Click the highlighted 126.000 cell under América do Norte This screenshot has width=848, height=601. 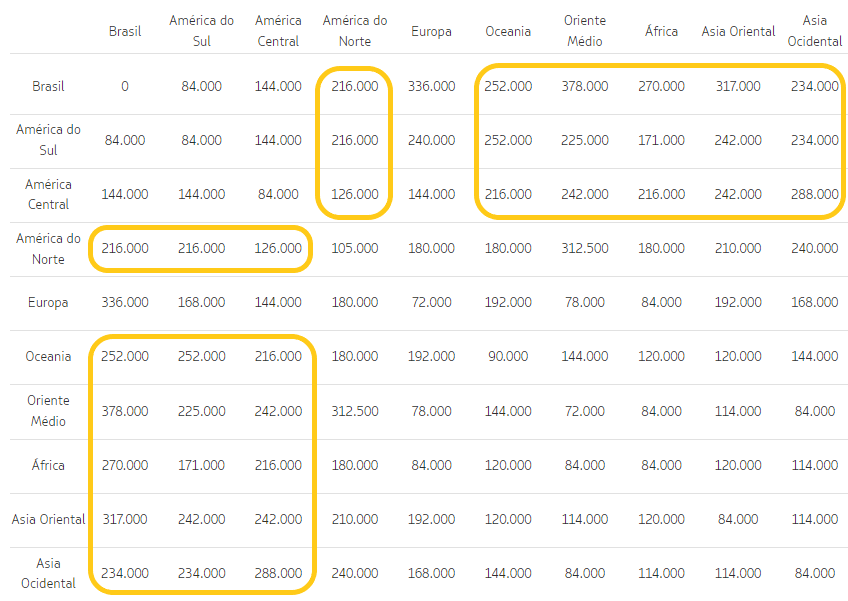click(354, 194)
